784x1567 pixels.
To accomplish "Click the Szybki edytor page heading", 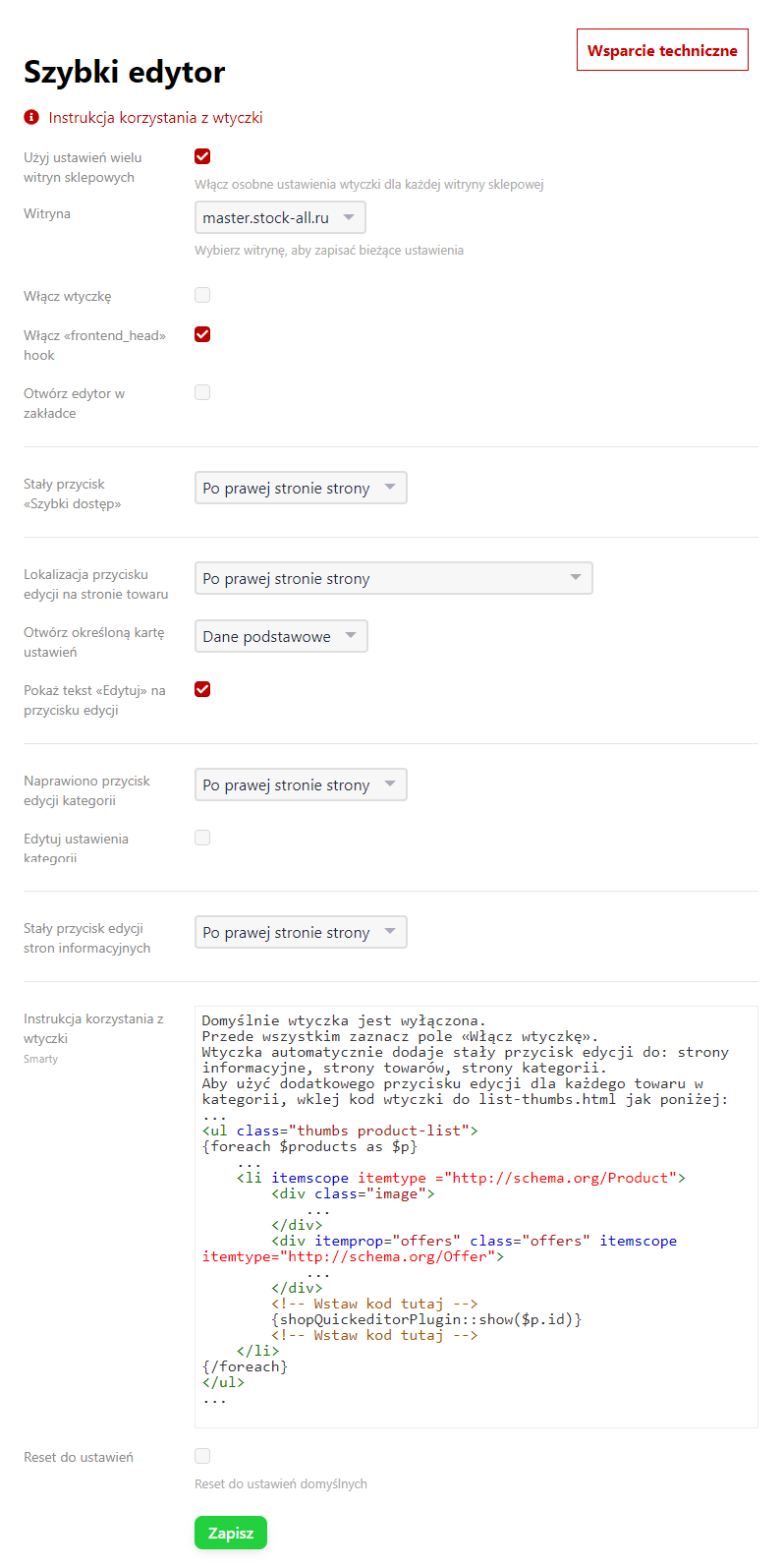I will [x=125, y=72].
